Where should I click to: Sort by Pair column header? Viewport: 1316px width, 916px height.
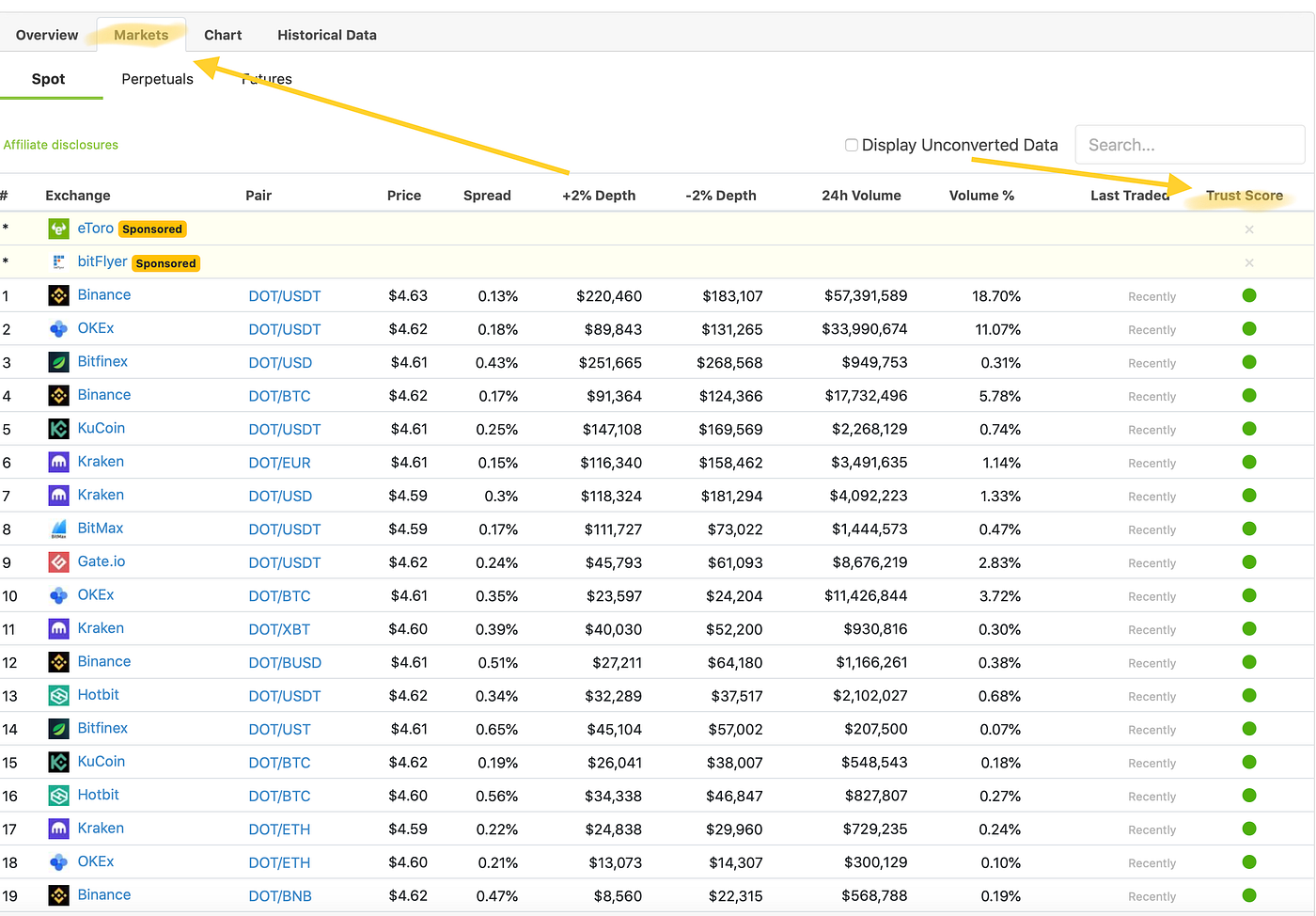coord(258,196)
